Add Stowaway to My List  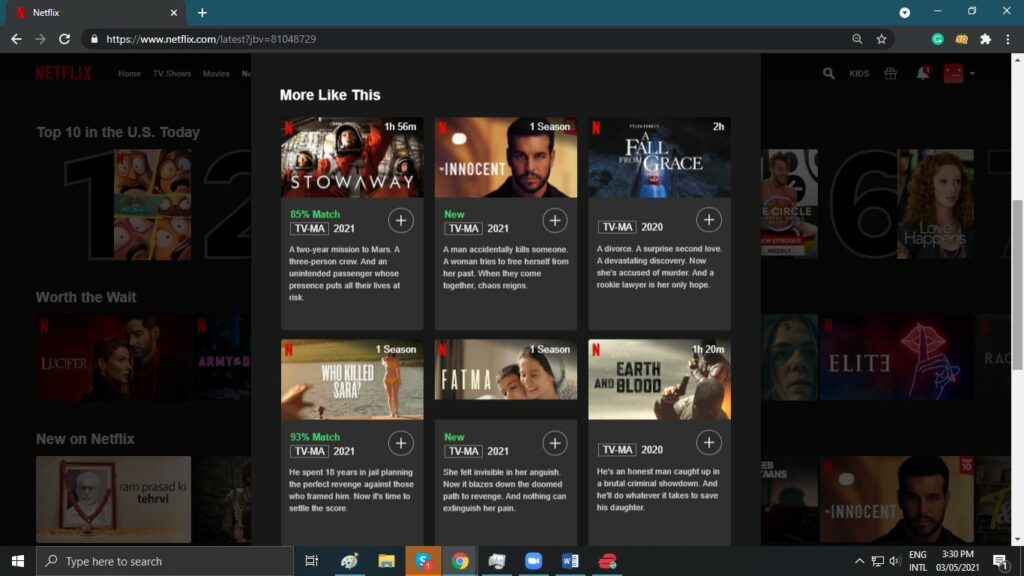pyautogui.click(x=400, y=221)
